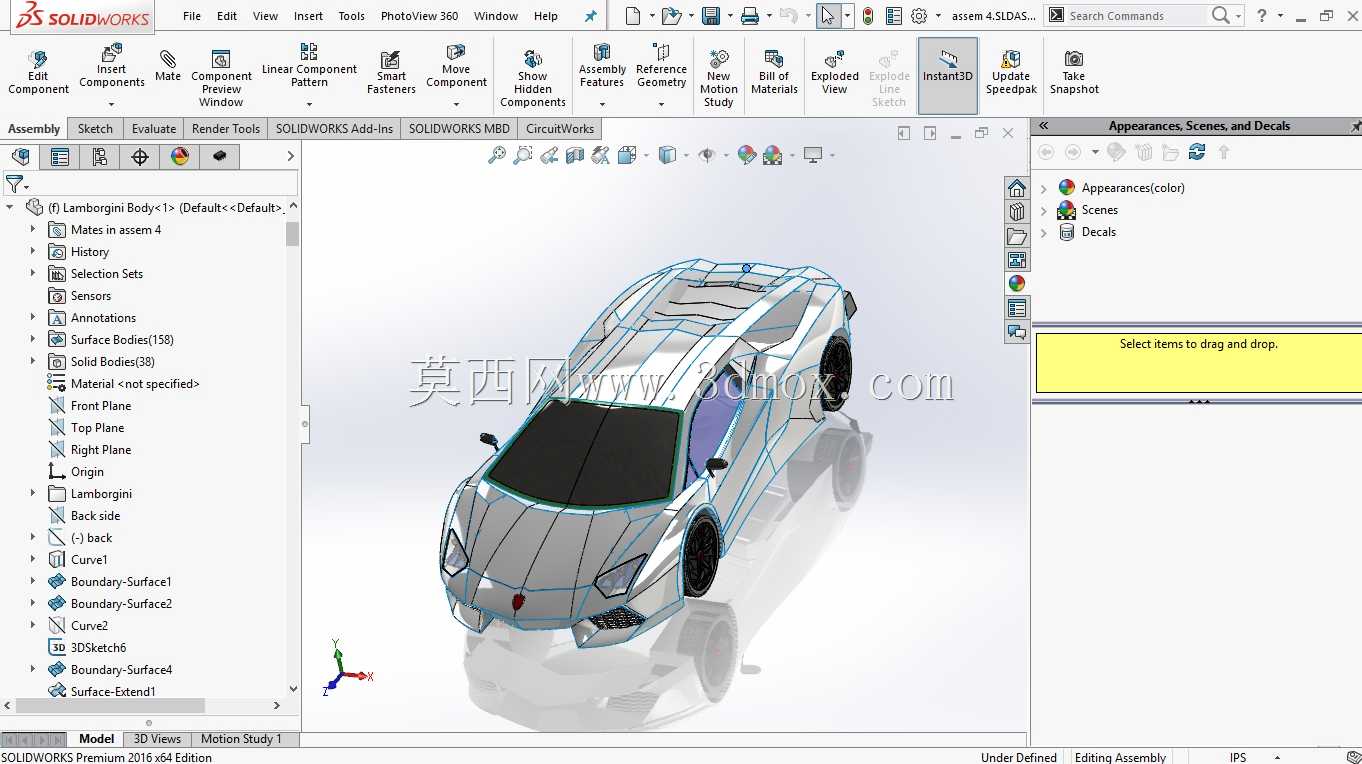This screenshot has height=764, width=1362.
Task: Take Snapshot of the assembly
Action: [1074, 73]
